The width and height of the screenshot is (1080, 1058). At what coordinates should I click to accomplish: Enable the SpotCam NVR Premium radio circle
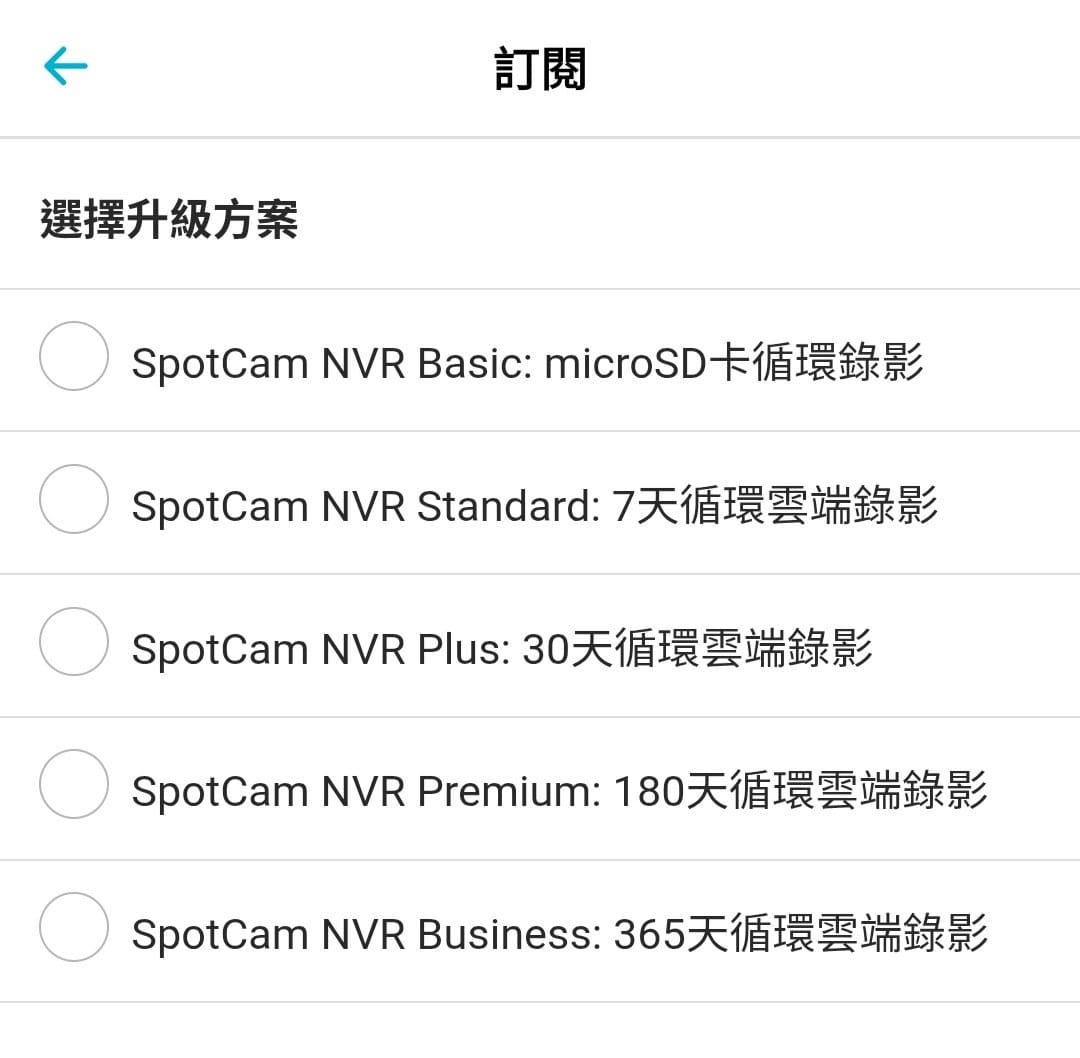click(x=73, y=785)
